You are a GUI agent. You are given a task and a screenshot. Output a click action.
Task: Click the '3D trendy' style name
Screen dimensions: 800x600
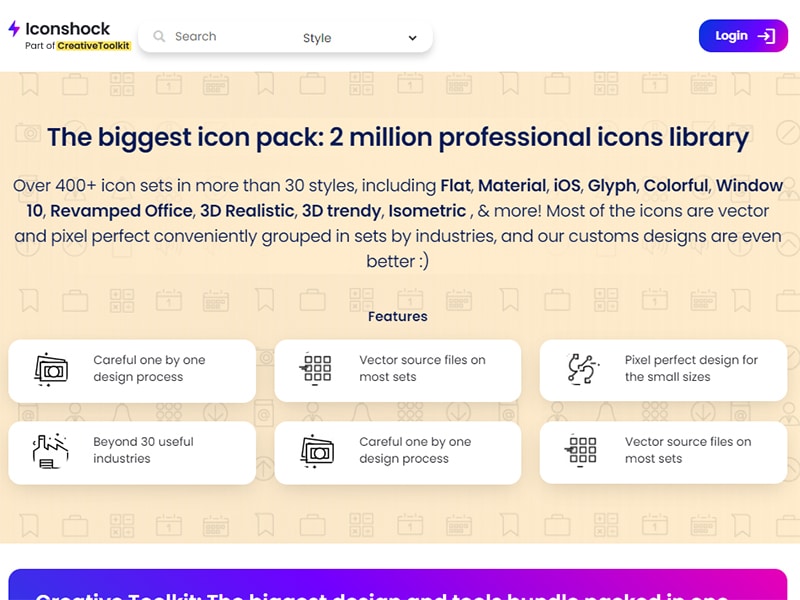[x=341, y=211]
